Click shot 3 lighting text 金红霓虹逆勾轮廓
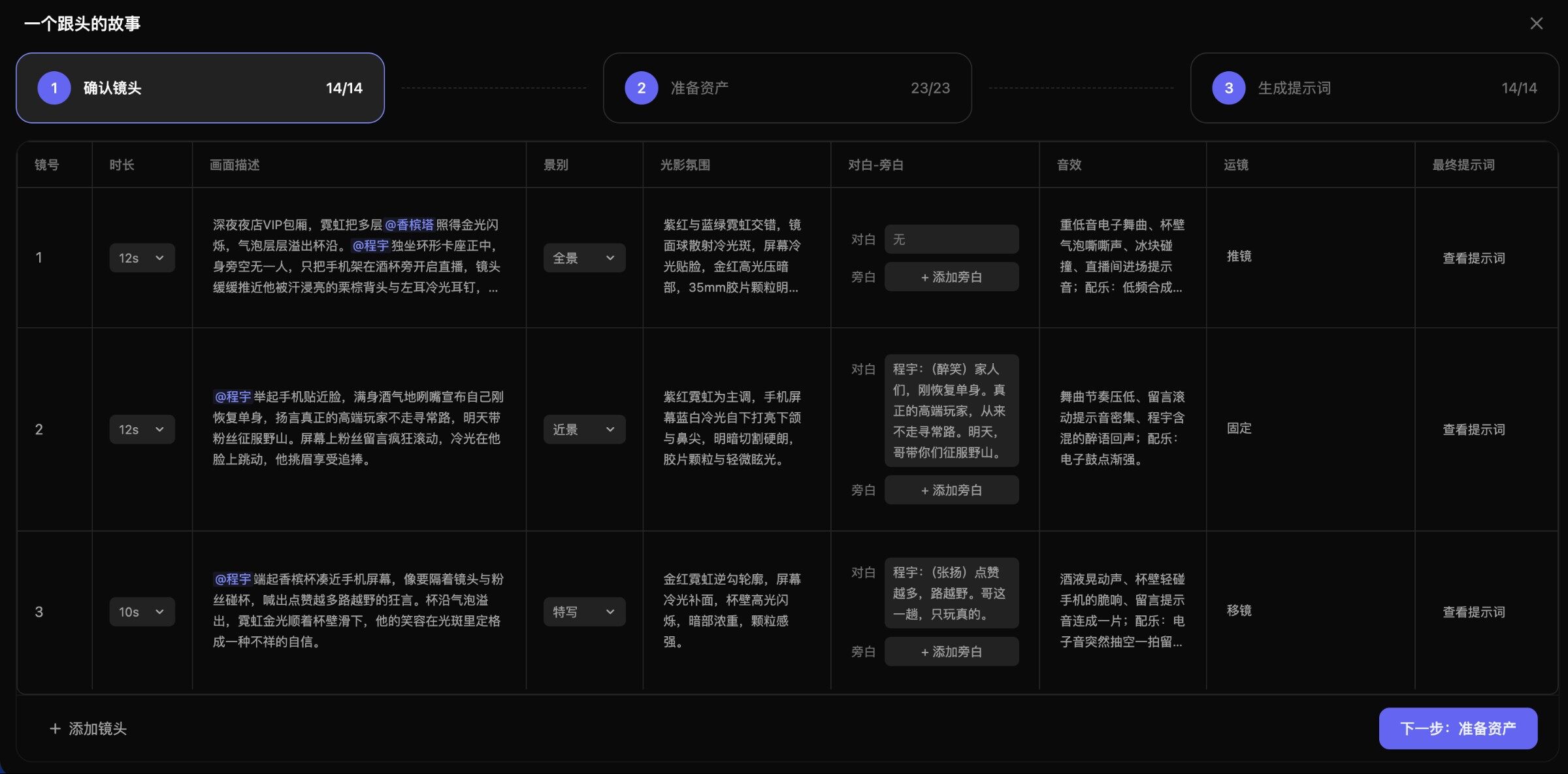Image resolution: width=1568 pixels, height=774 pixels. (732, 610)
